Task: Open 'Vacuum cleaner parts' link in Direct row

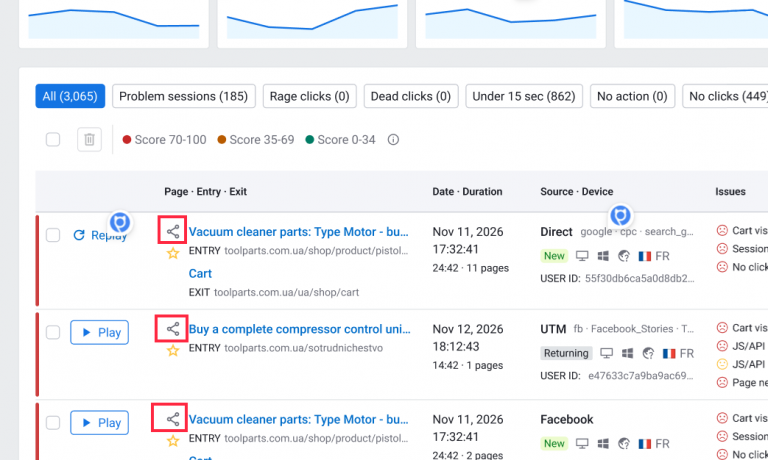Action: point(299,232)
